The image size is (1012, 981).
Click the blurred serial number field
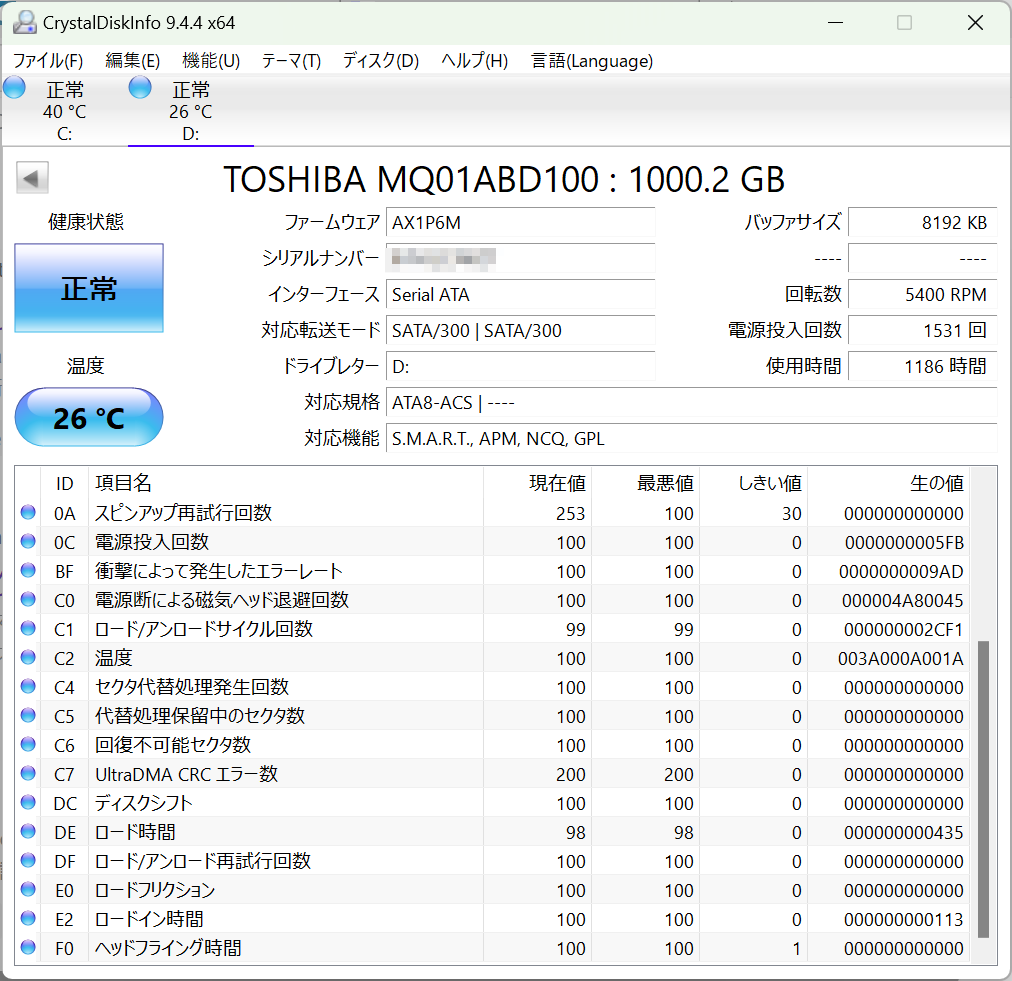tap(520, 259)
